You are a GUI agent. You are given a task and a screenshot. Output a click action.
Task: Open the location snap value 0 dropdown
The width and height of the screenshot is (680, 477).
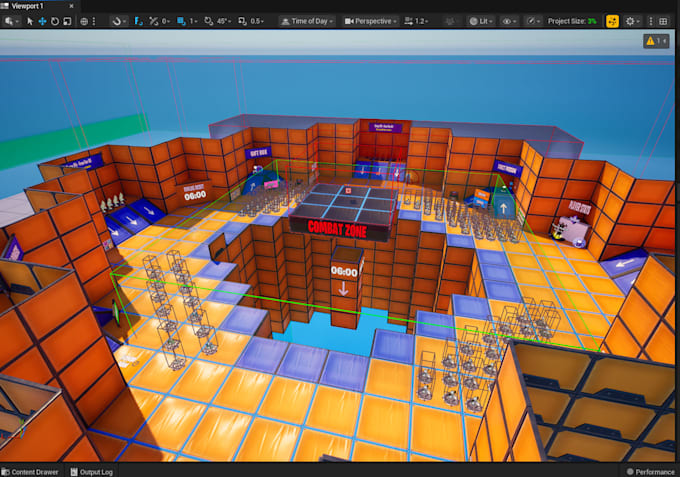click(x=166, y=21)
